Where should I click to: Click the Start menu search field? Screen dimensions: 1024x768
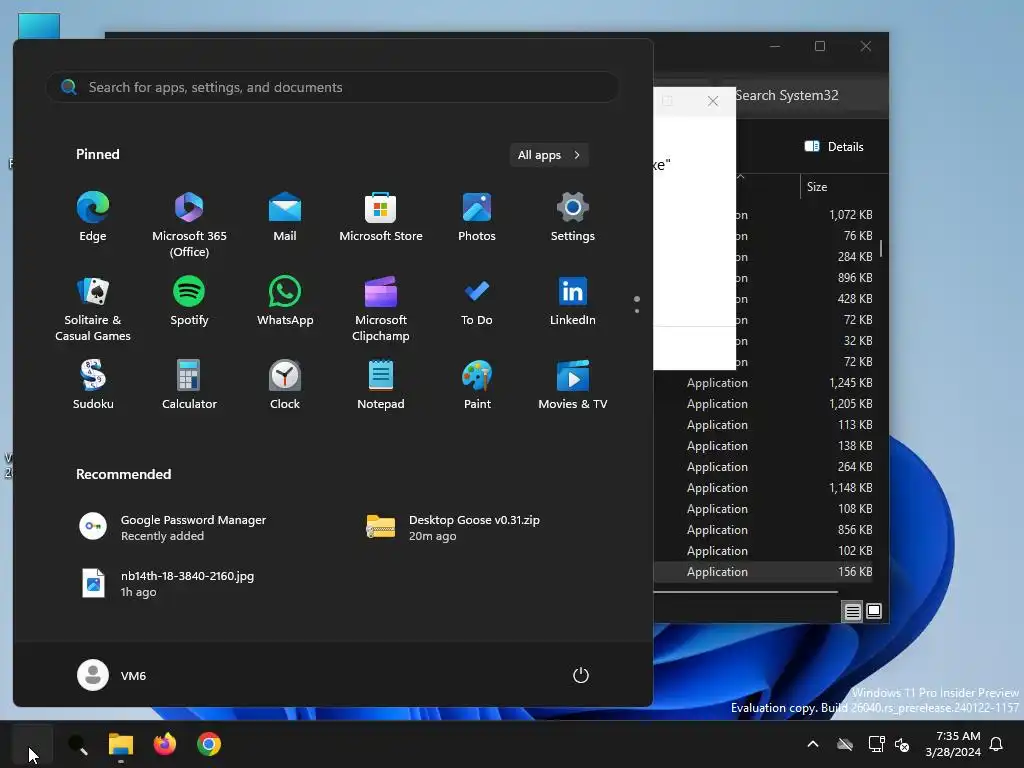coord(333,87)
